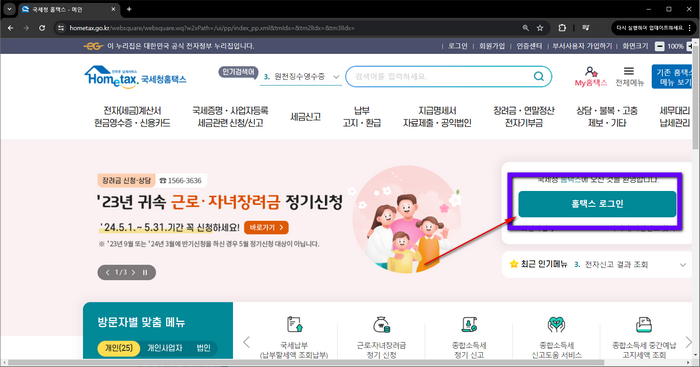The image size is (700, 367).
Task: Click the 장려금 신청·상담 label
Action: click(x=126, y=180)
